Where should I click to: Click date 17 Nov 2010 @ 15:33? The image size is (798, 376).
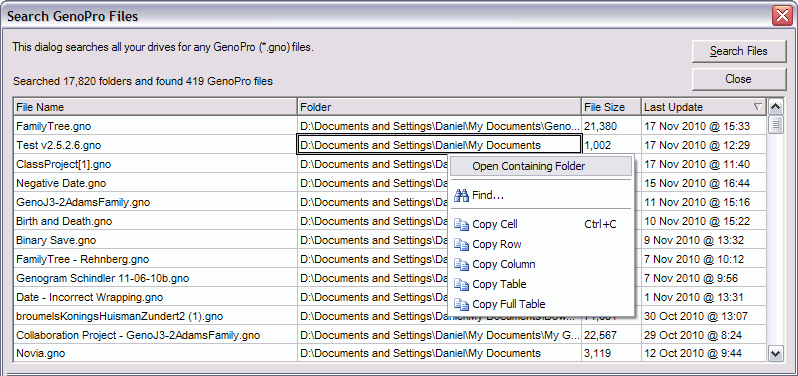pos(697,126)
